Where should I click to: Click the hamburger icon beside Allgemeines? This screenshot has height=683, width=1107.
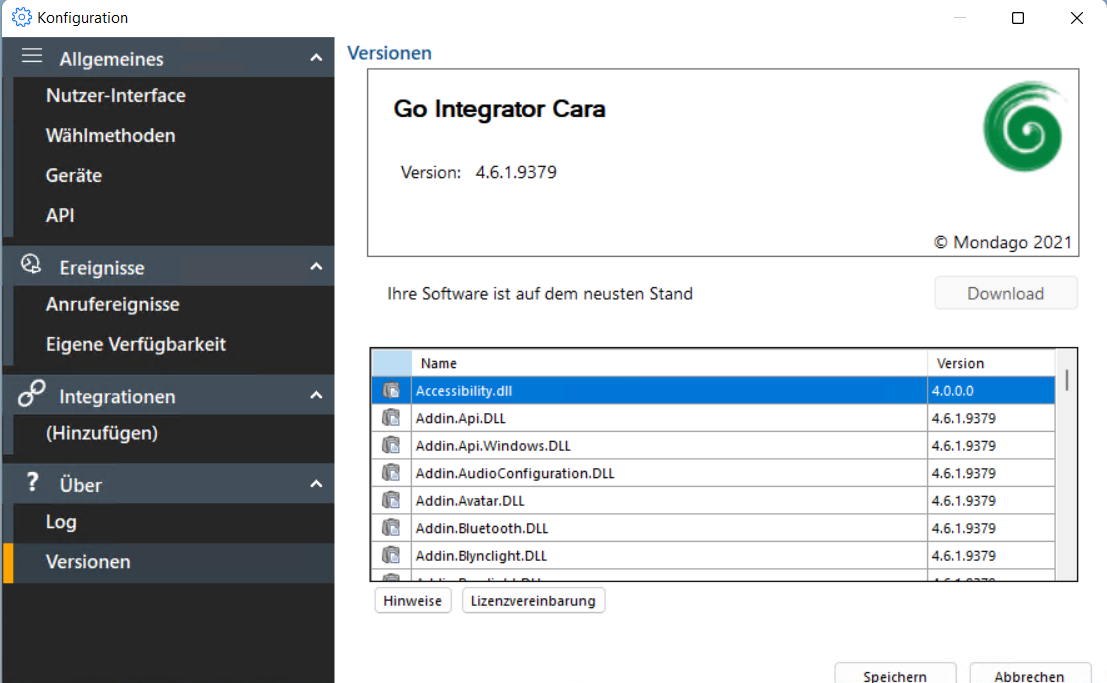[x=32, y=56]
